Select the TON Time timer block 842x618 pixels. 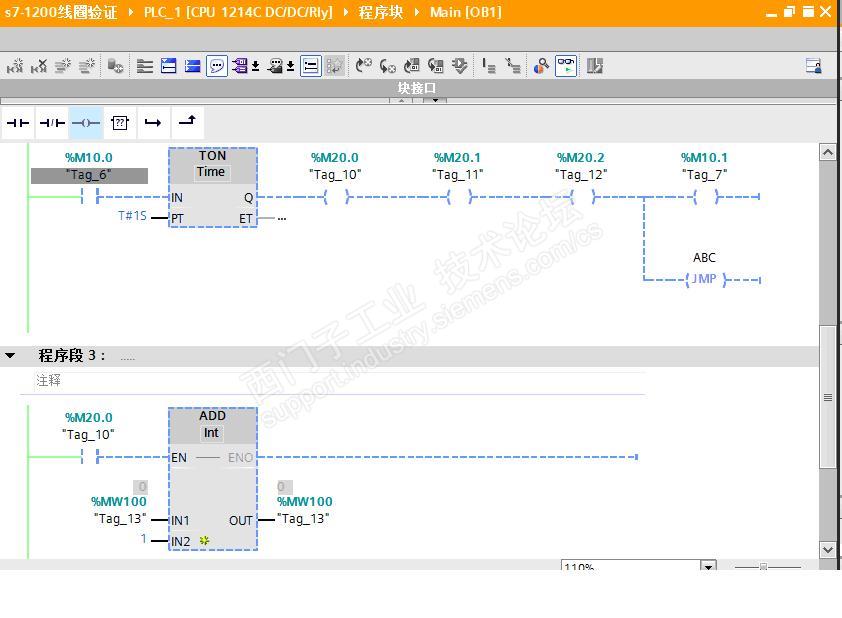click(x=213, y=187)
